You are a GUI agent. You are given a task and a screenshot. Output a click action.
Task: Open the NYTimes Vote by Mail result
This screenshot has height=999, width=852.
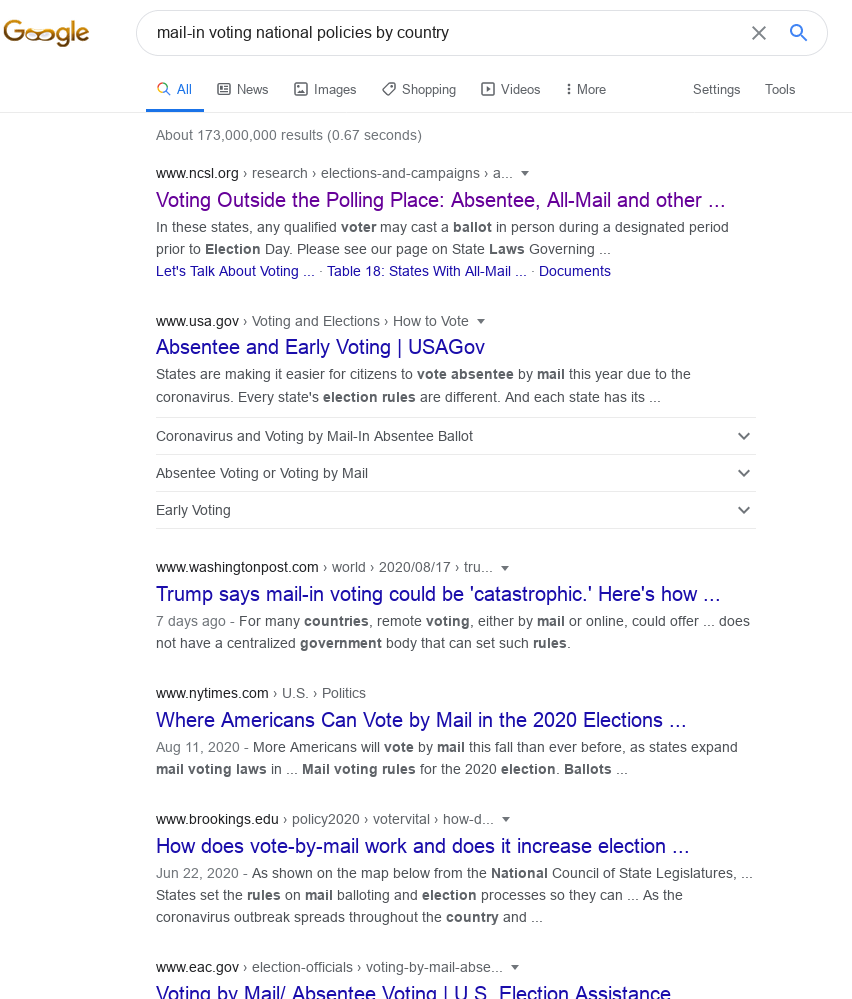pyautogui.click(x=421, y=720)
